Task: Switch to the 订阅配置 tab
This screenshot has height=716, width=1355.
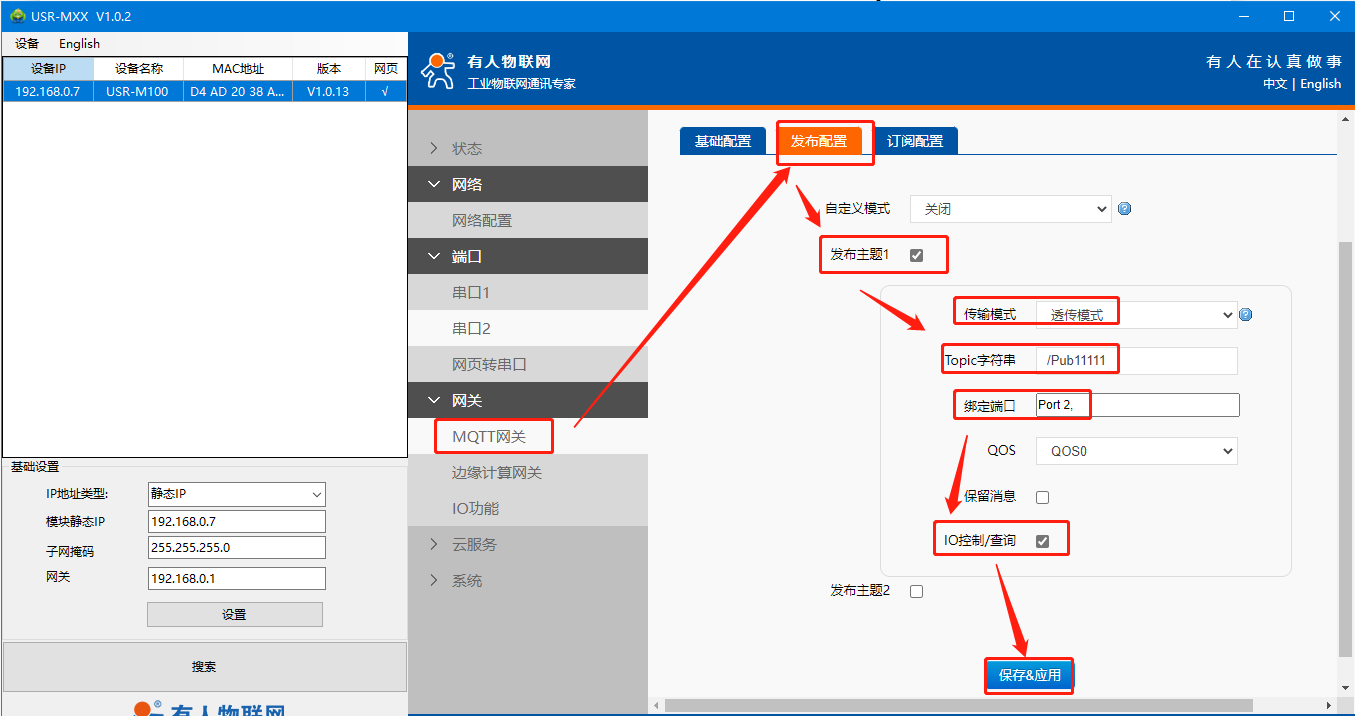Action: click(915, 141)
